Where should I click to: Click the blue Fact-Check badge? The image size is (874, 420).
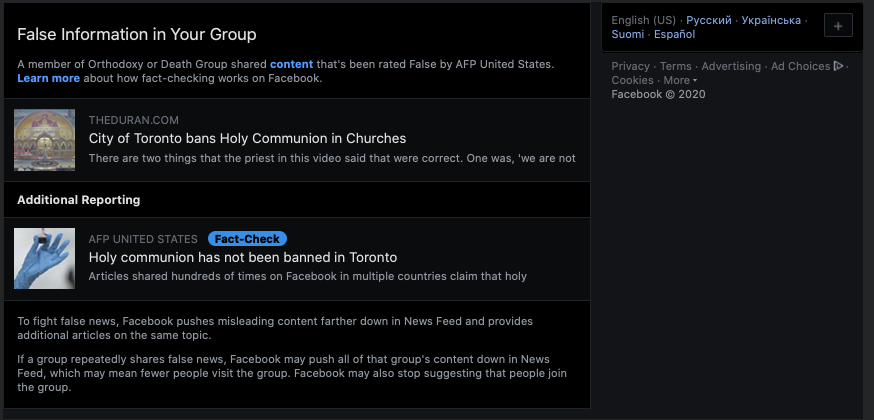[x=247, y=239]
